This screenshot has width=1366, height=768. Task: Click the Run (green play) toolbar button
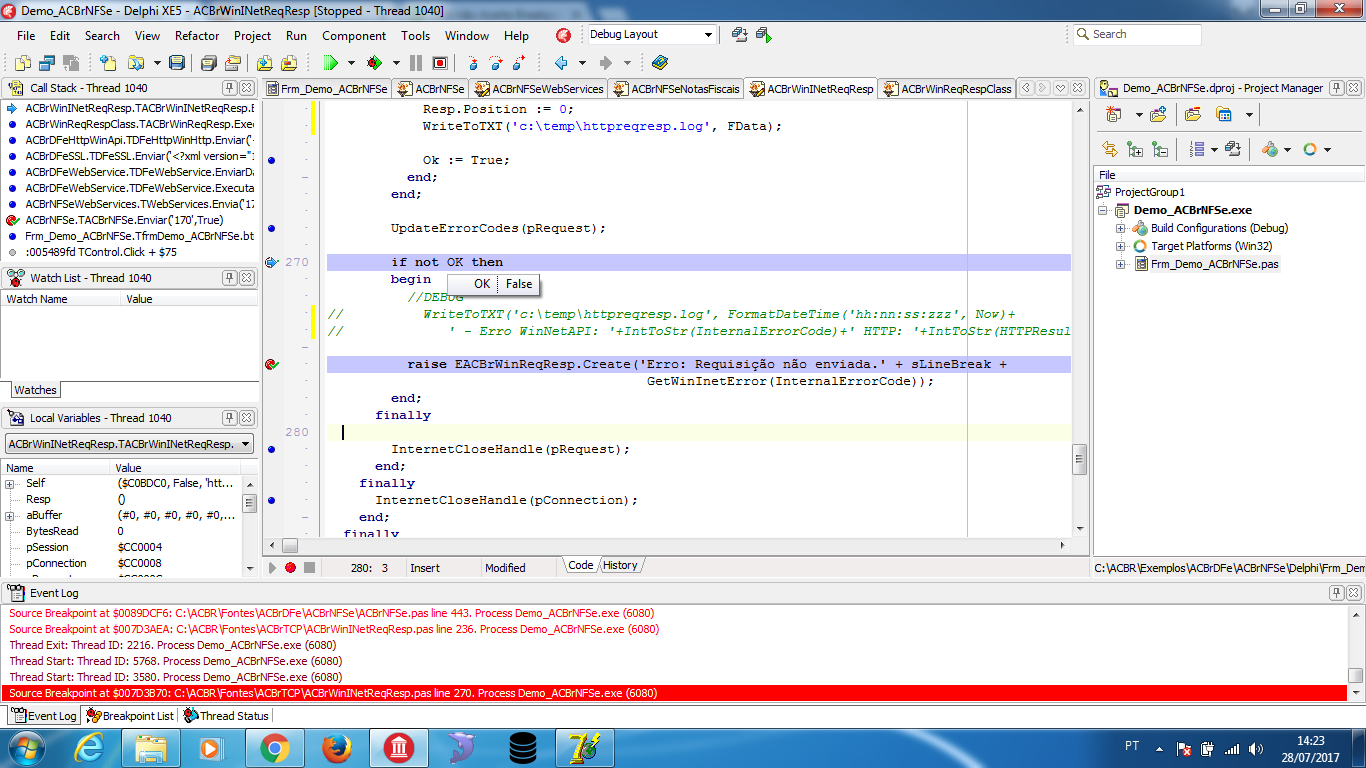(x=331, y=63)
